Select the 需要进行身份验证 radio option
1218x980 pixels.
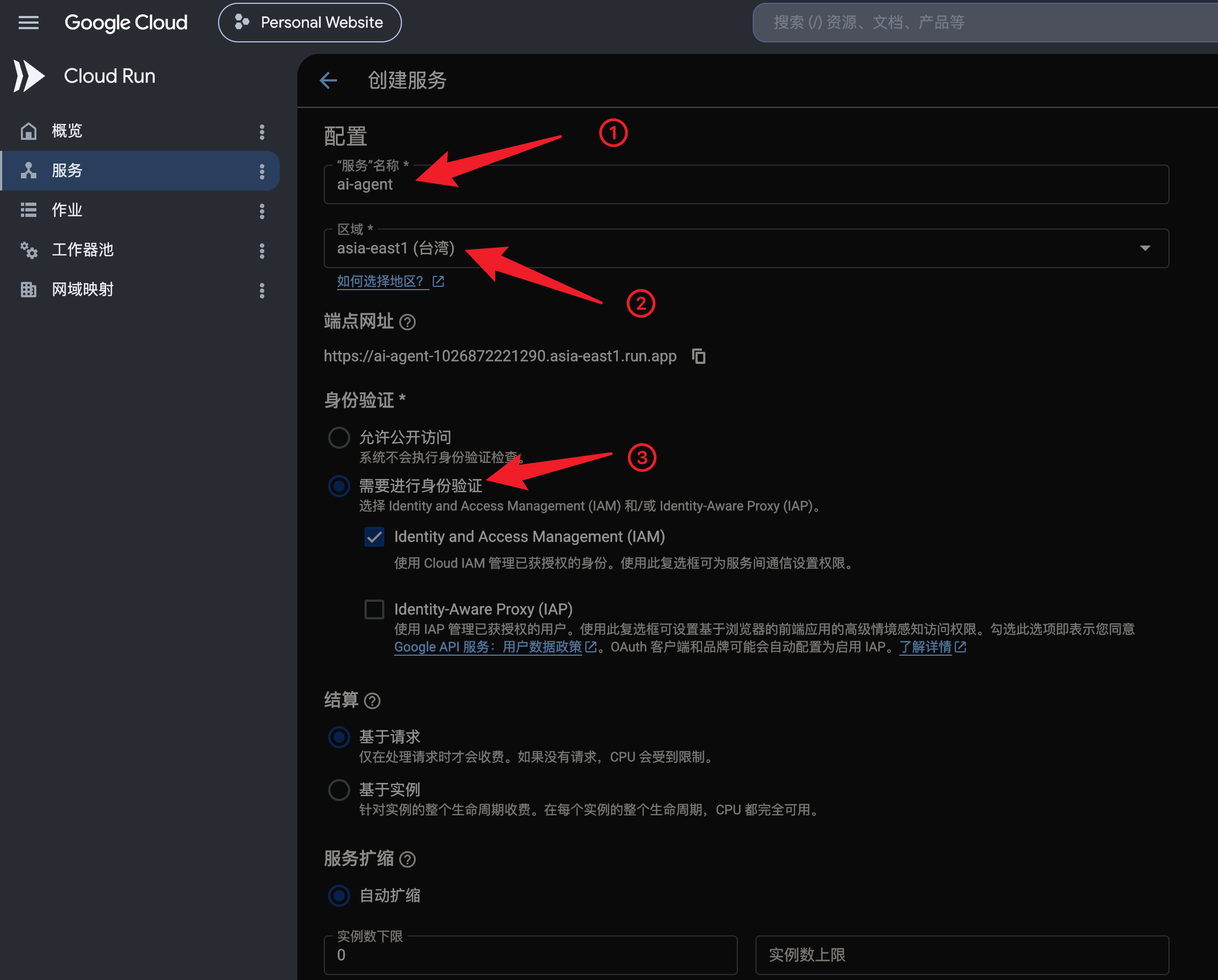click(339, 486)
